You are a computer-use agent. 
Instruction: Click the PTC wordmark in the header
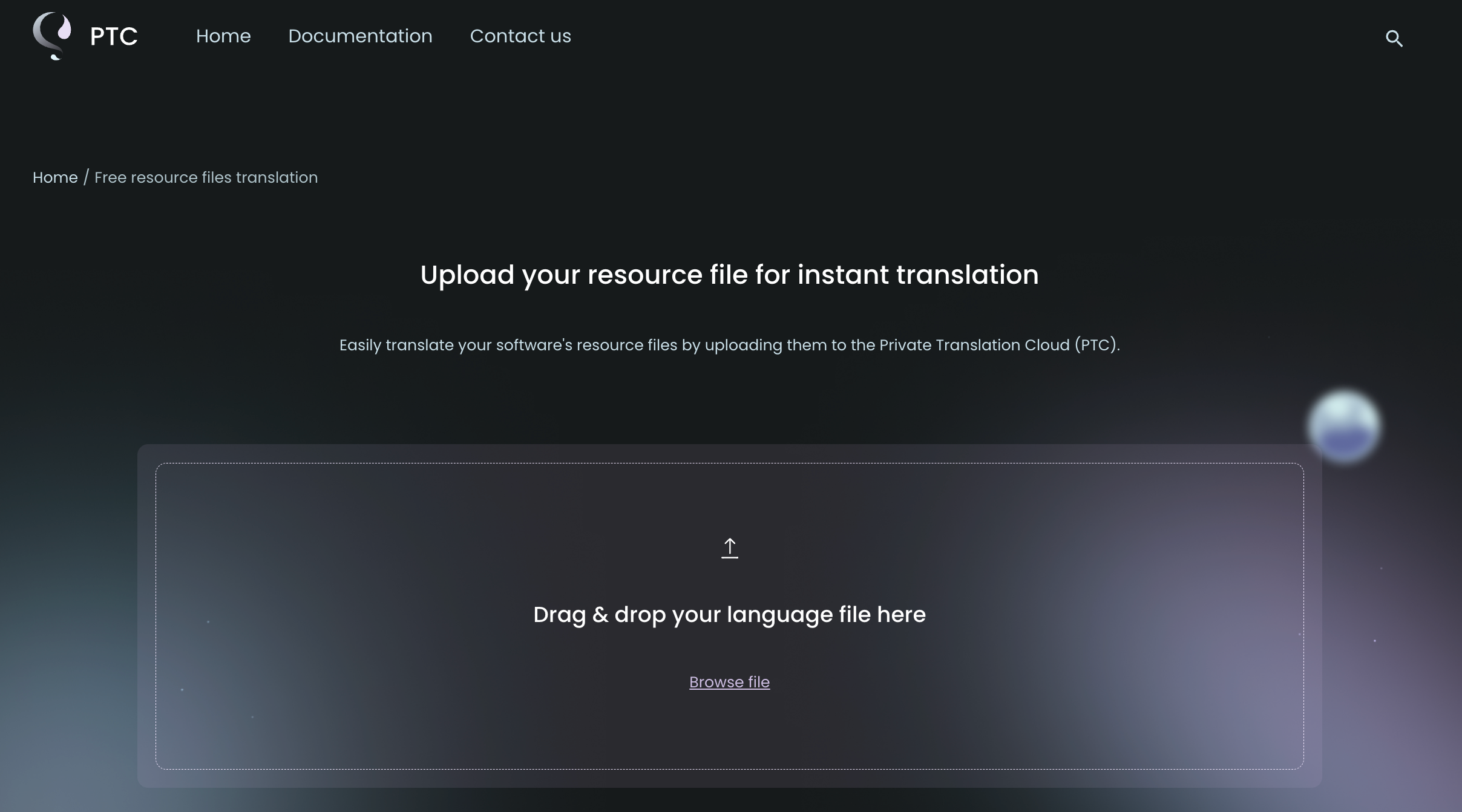[113, 35]
